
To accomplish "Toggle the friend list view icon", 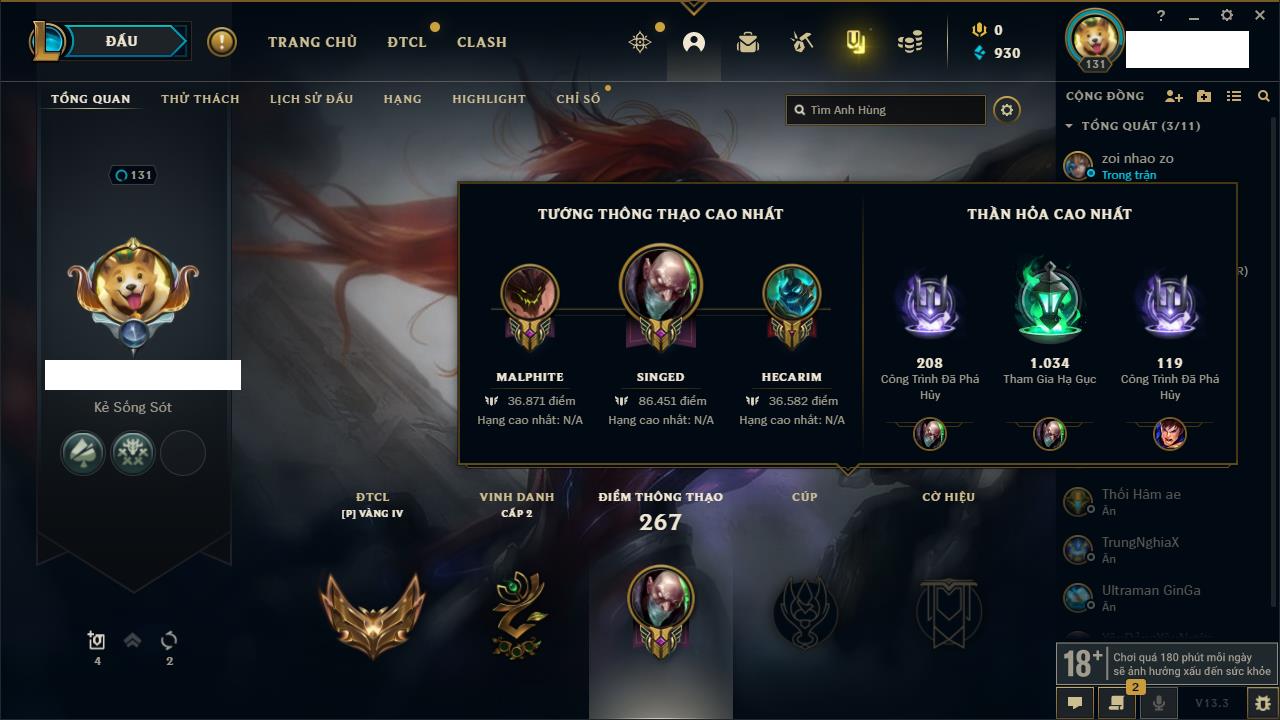I will (x=1234, y=96).
